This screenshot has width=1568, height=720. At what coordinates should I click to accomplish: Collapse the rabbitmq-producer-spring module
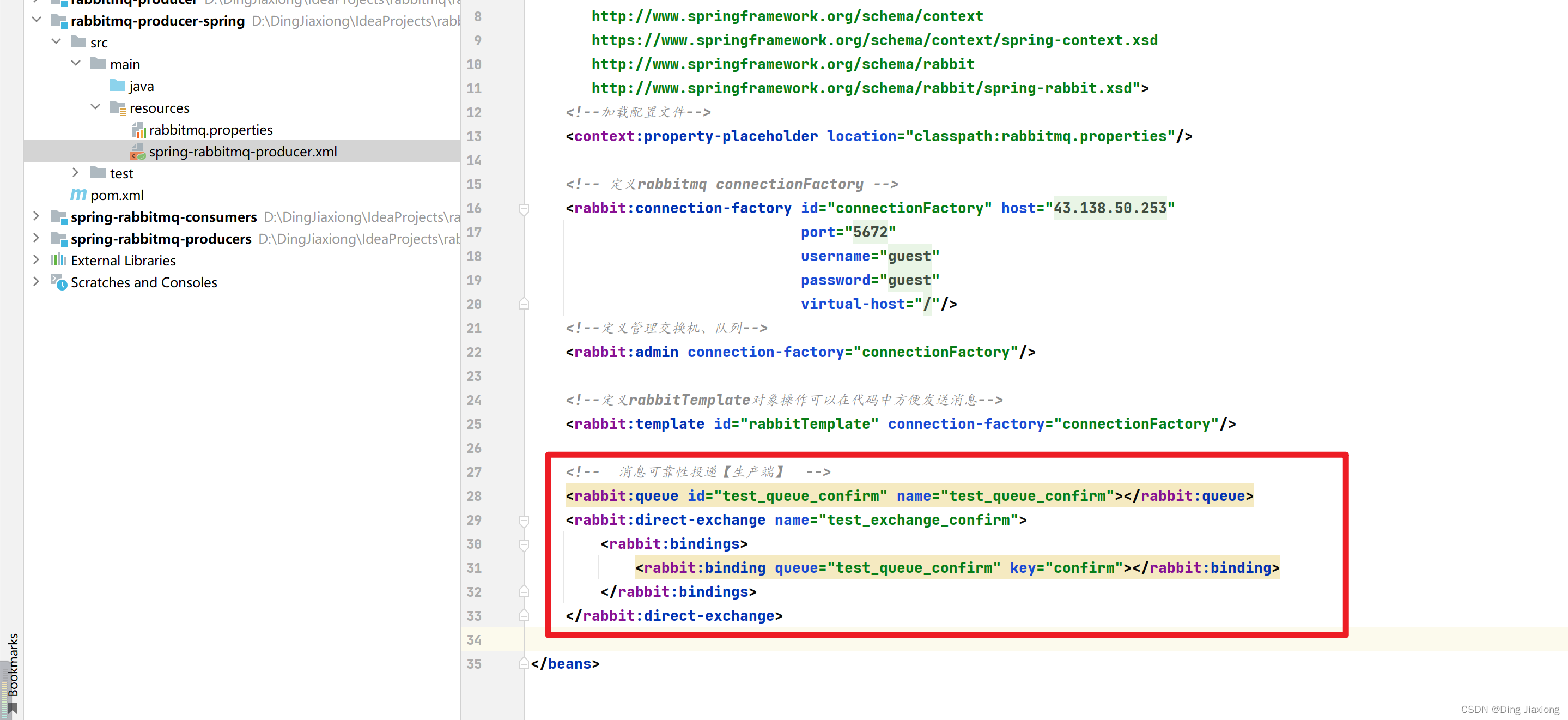pyautogui.click(x=37, y=20)
